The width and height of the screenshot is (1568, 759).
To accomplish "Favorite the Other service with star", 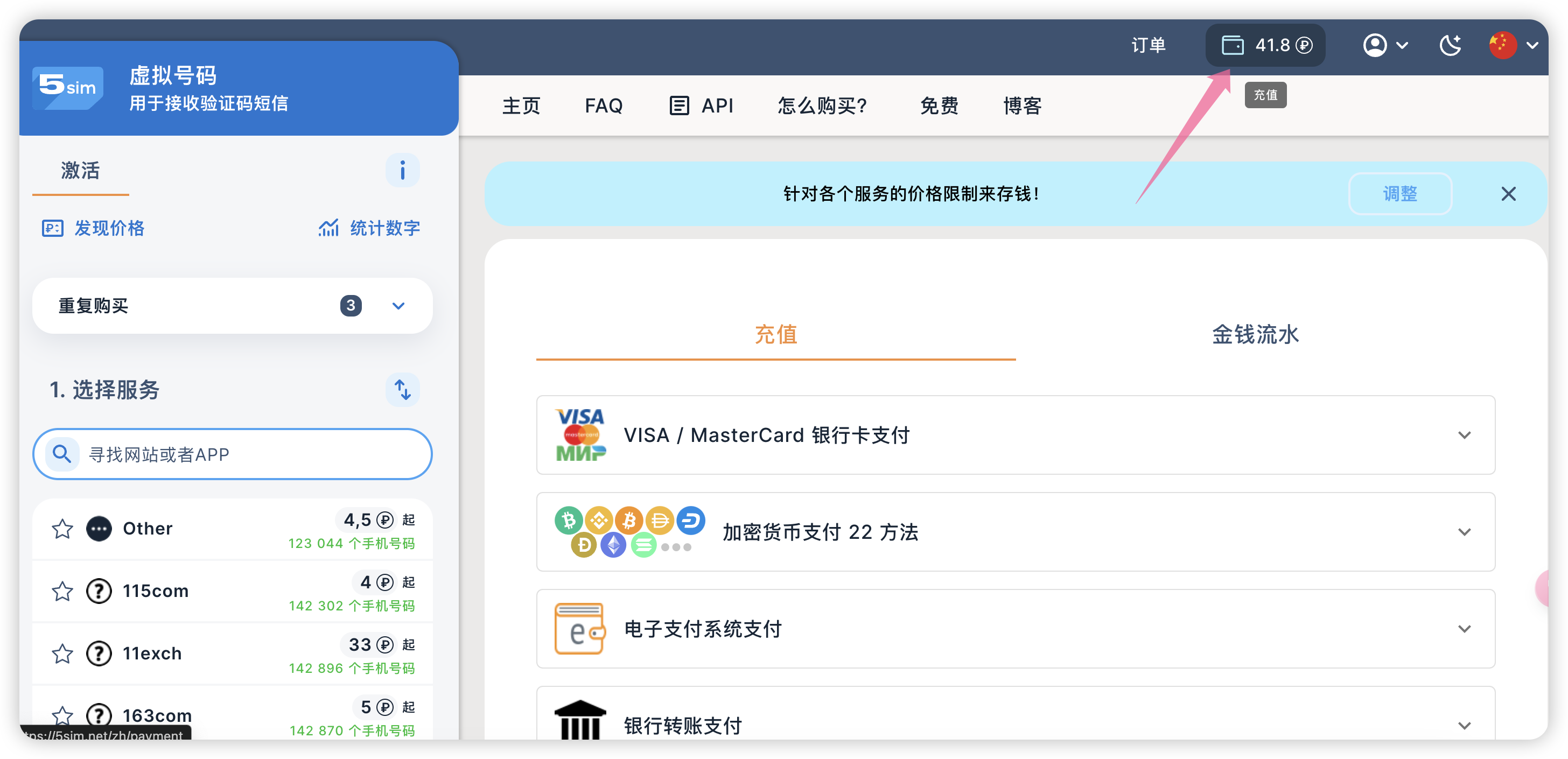I will point(62,529).
